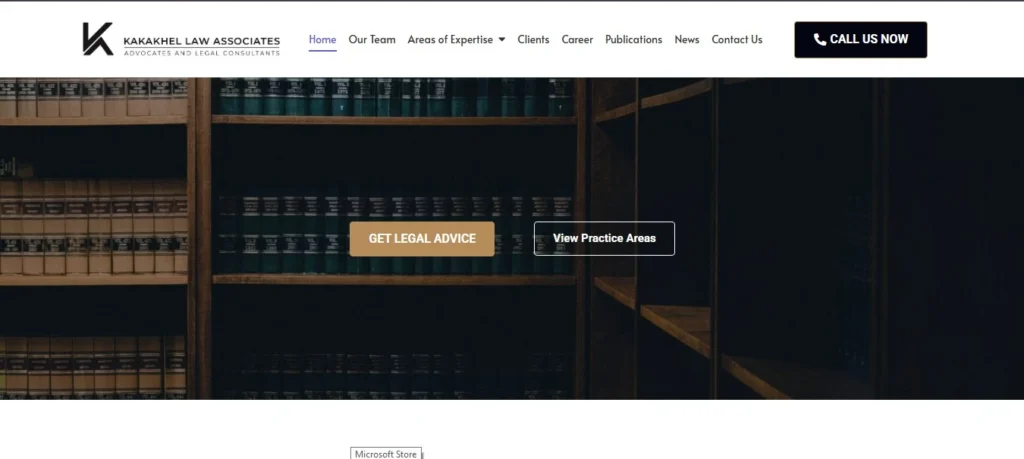
Task: Go to Our Team page
Action: coord(372,39)
